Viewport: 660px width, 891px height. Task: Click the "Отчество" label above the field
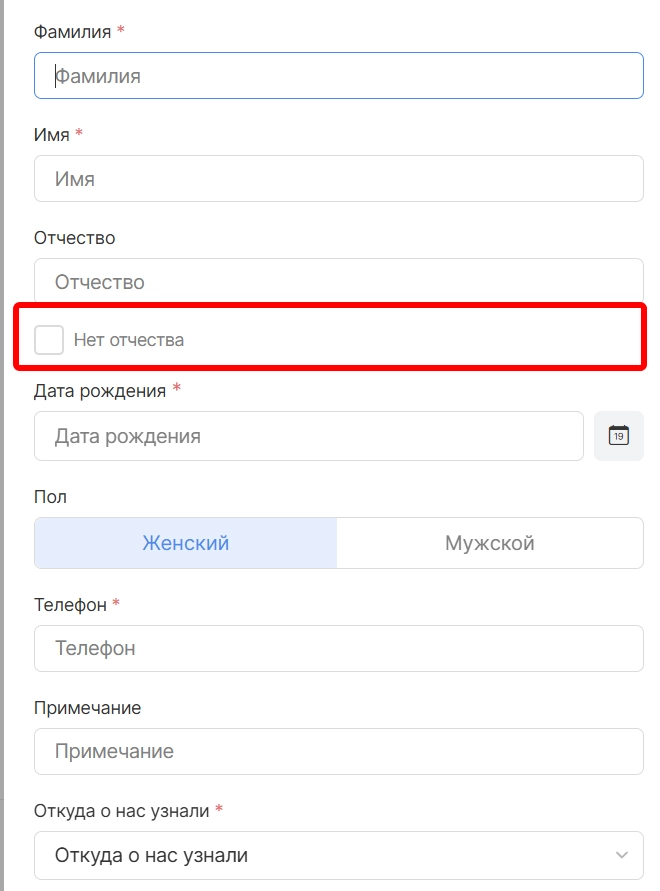pos(75,238)
